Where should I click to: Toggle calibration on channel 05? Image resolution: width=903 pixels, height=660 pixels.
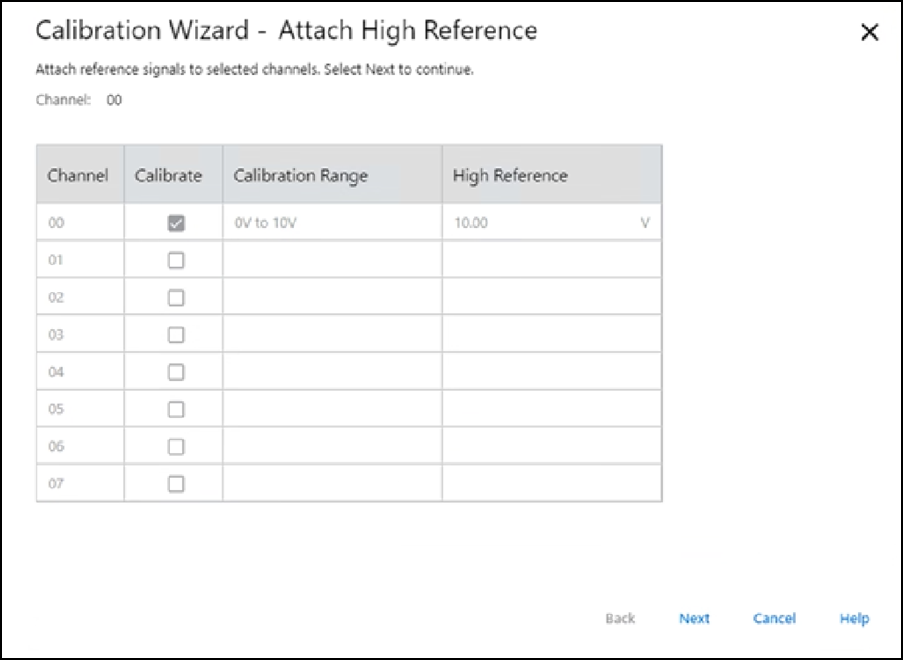[176, 409]
